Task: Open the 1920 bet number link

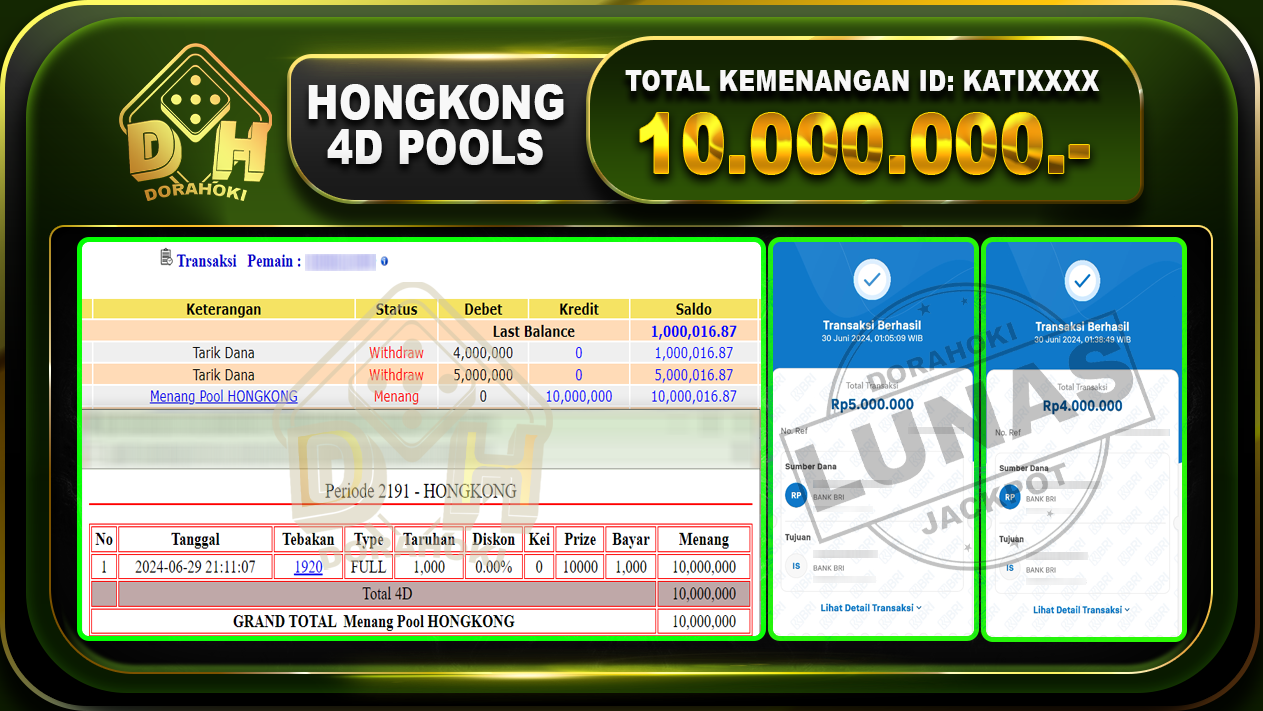Action: pyautogui.click(x=307, y=566)
